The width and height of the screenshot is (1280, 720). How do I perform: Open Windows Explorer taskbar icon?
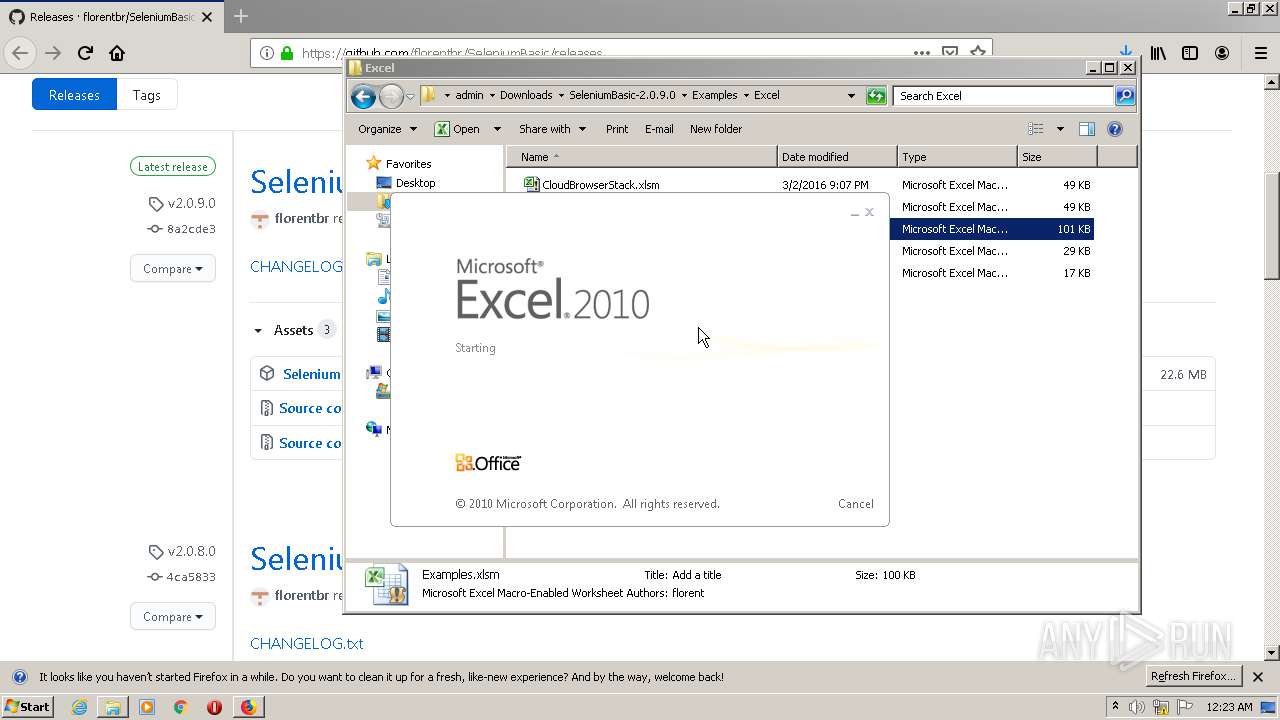pyautogui.click(x=113, y=707)
